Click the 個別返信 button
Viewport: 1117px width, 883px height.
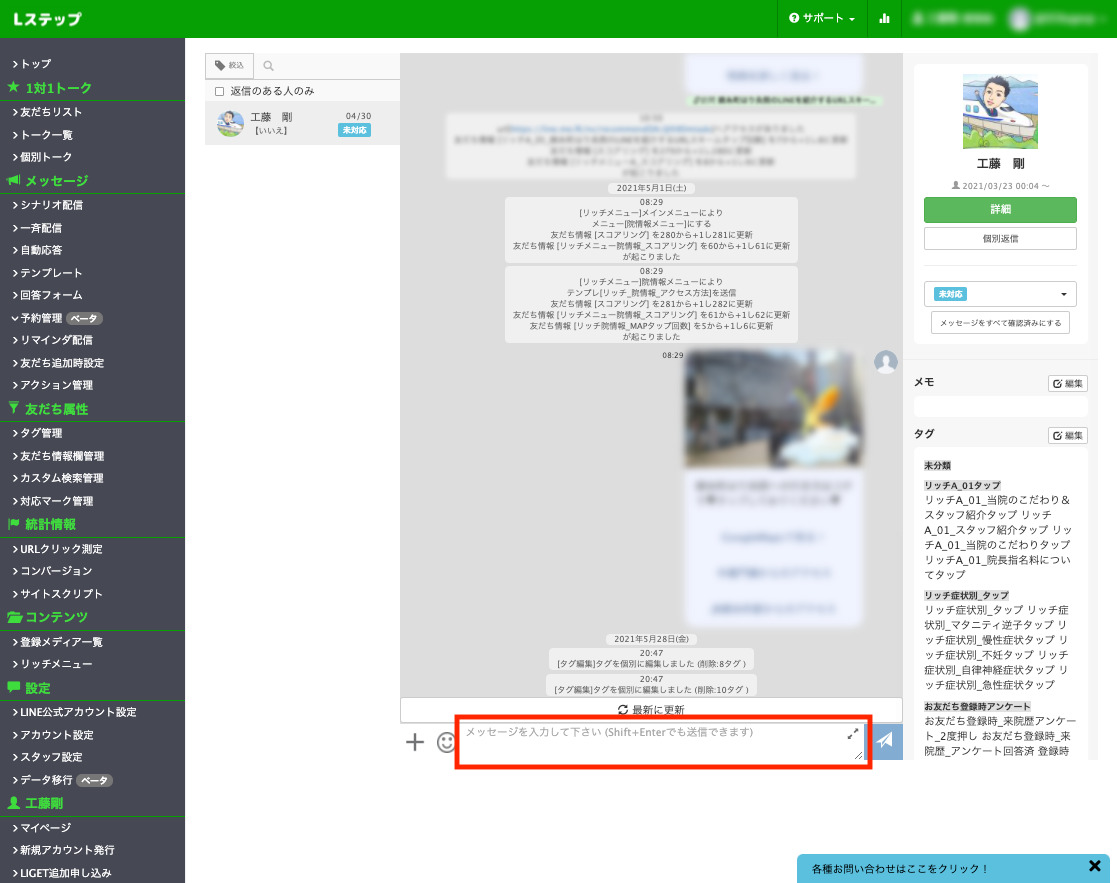click(x=1000, y=238)
